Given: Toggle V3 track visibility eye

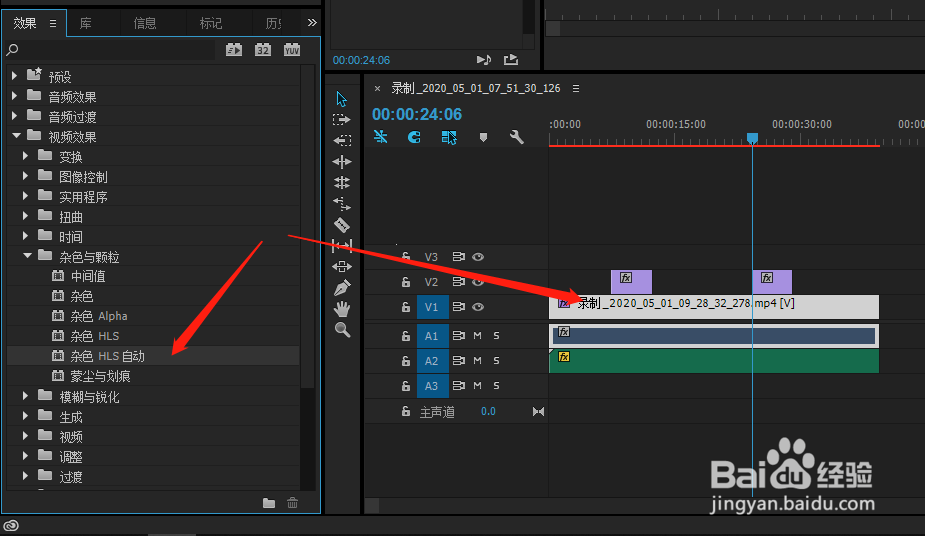Looking at the screenshot, I should [478, 257].
